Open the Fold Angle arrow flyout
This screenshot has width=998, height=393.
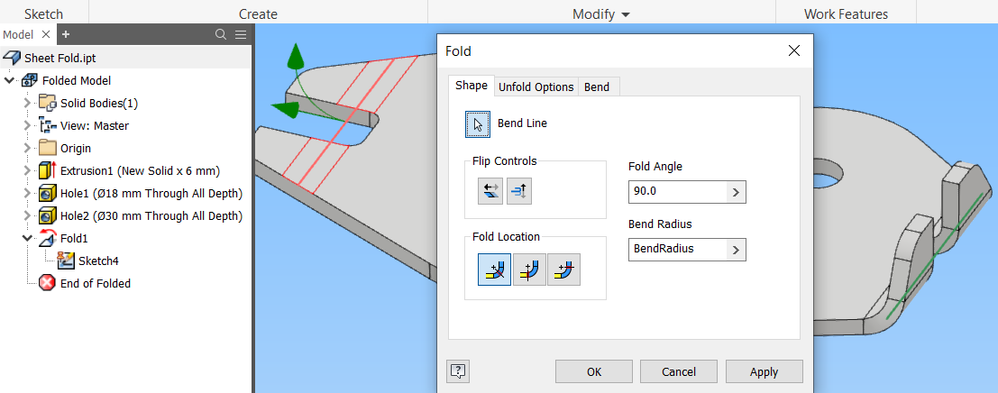click(736, 192)
